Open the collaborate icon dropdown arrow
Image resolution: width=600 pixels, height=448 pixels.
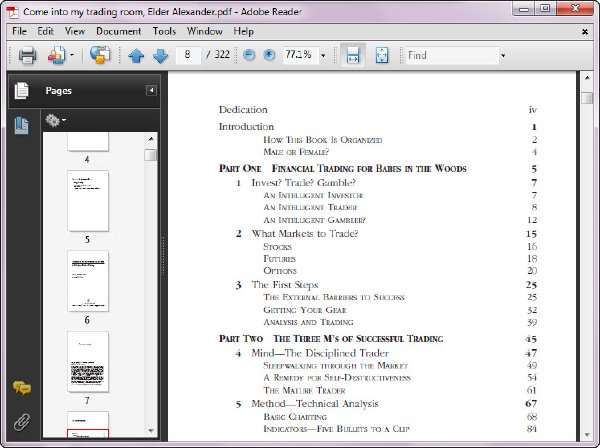coord(72,55)
